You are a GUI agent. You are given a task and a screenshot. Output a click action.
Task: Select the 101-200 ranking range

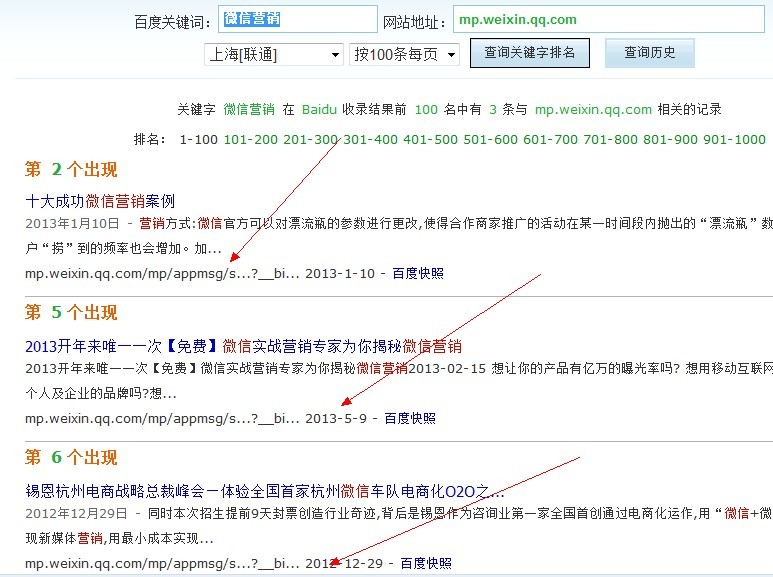[x=251, y=139]
